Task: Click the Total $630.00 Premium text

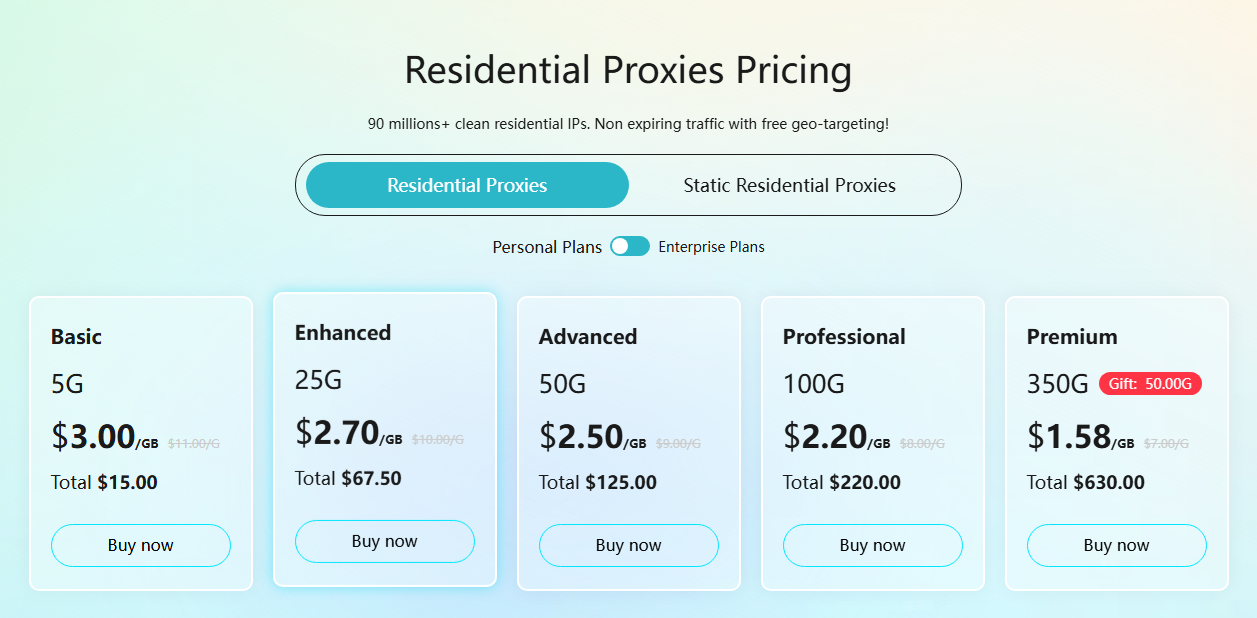Action: click(x=1086, y=483)
